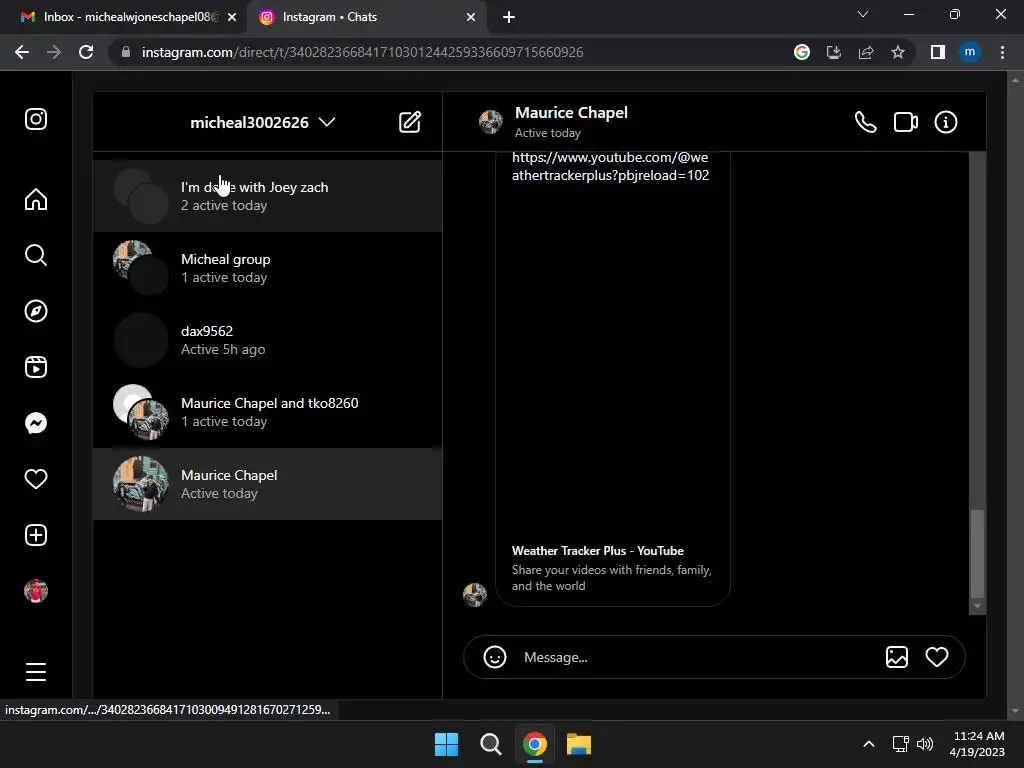Share this page icon in address bar
Screen dimensions: 1024x768
866,52
